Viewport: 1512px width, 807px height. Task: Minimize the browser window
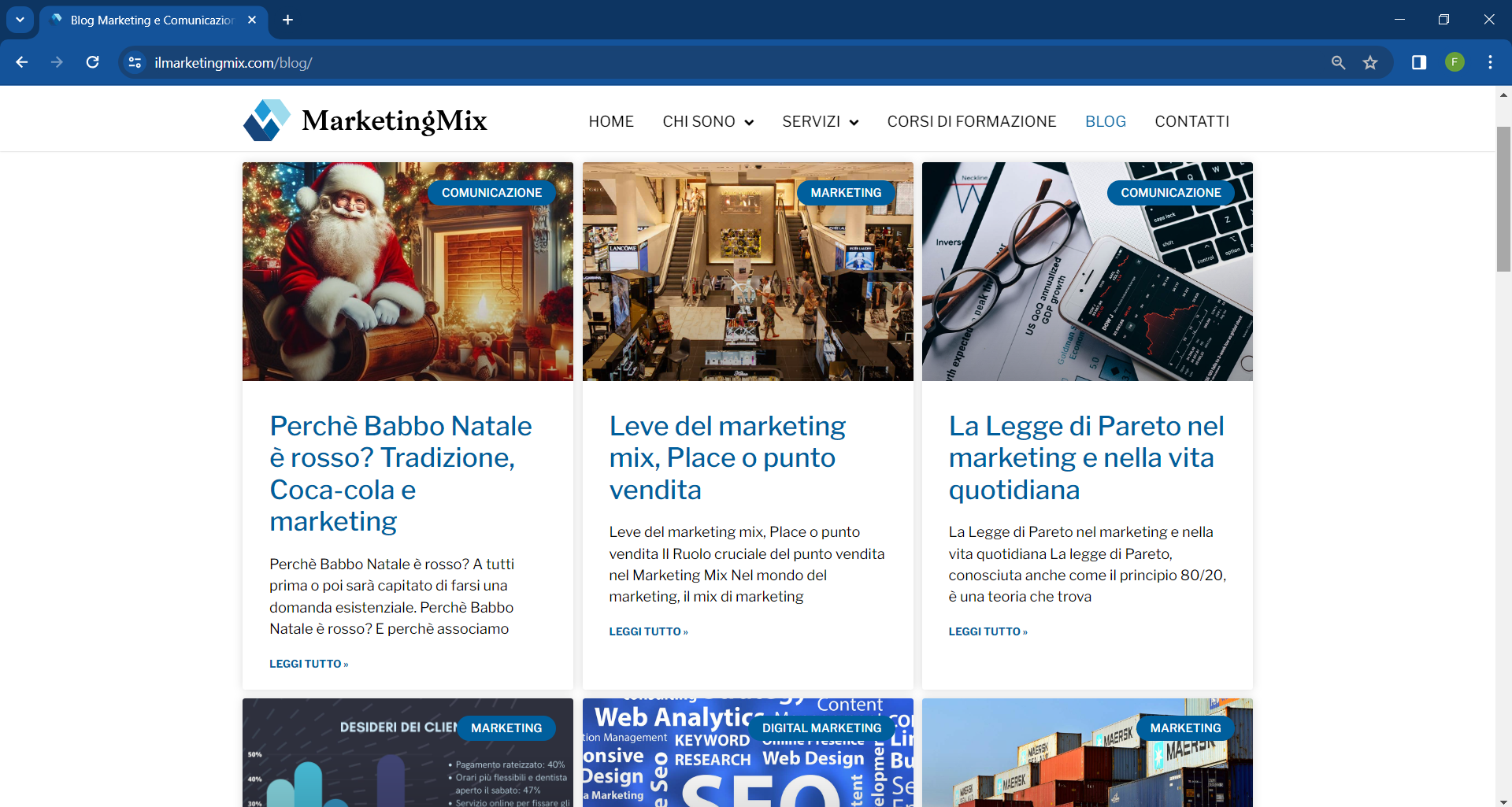pyautogui.click(x=1399, y=20)
